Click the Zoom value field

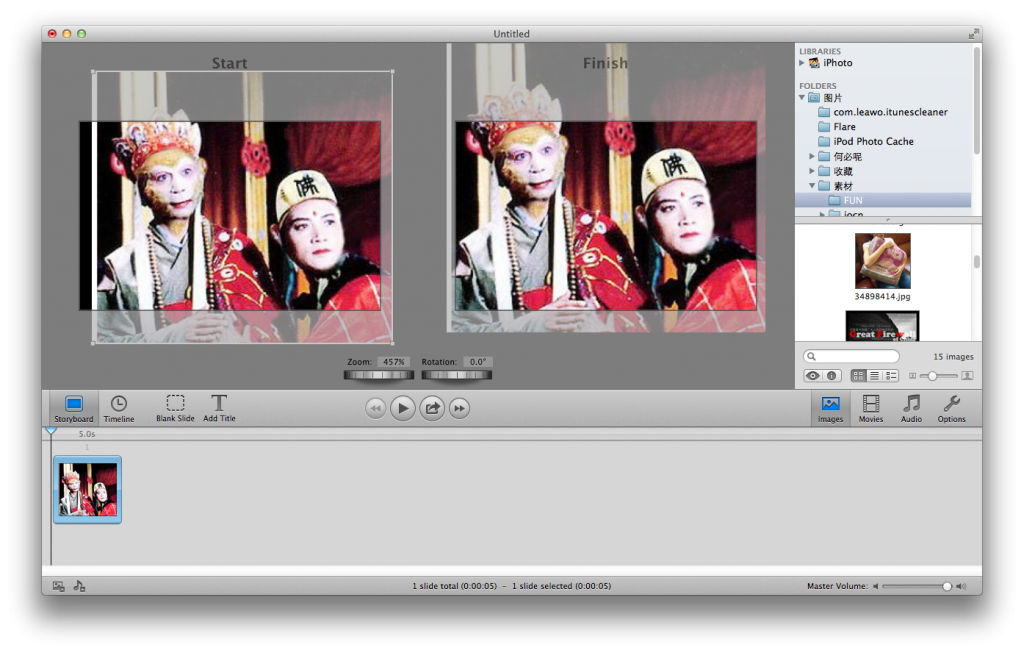coord(393,361)
